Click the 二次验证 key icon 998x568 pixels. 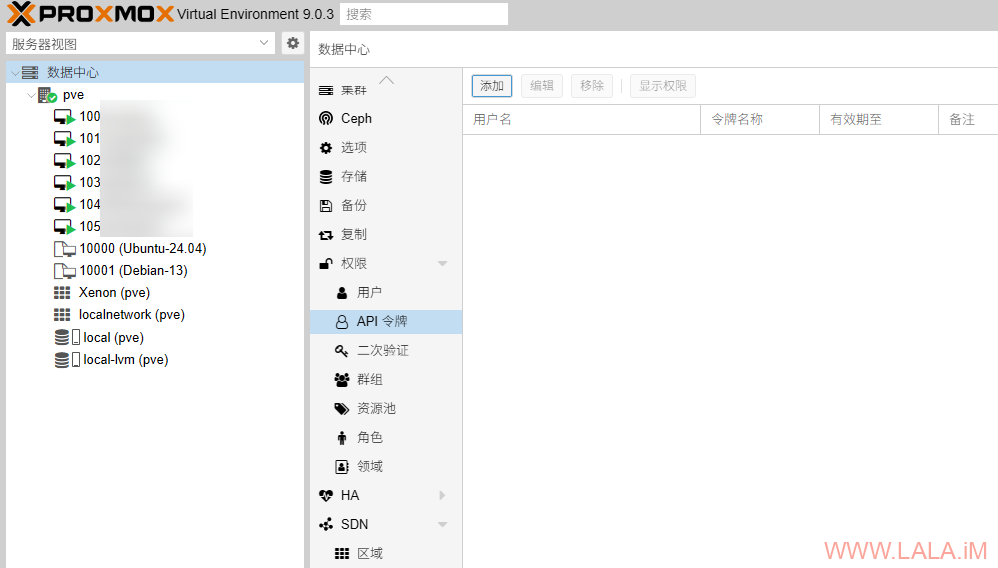[x=342, y=351]
